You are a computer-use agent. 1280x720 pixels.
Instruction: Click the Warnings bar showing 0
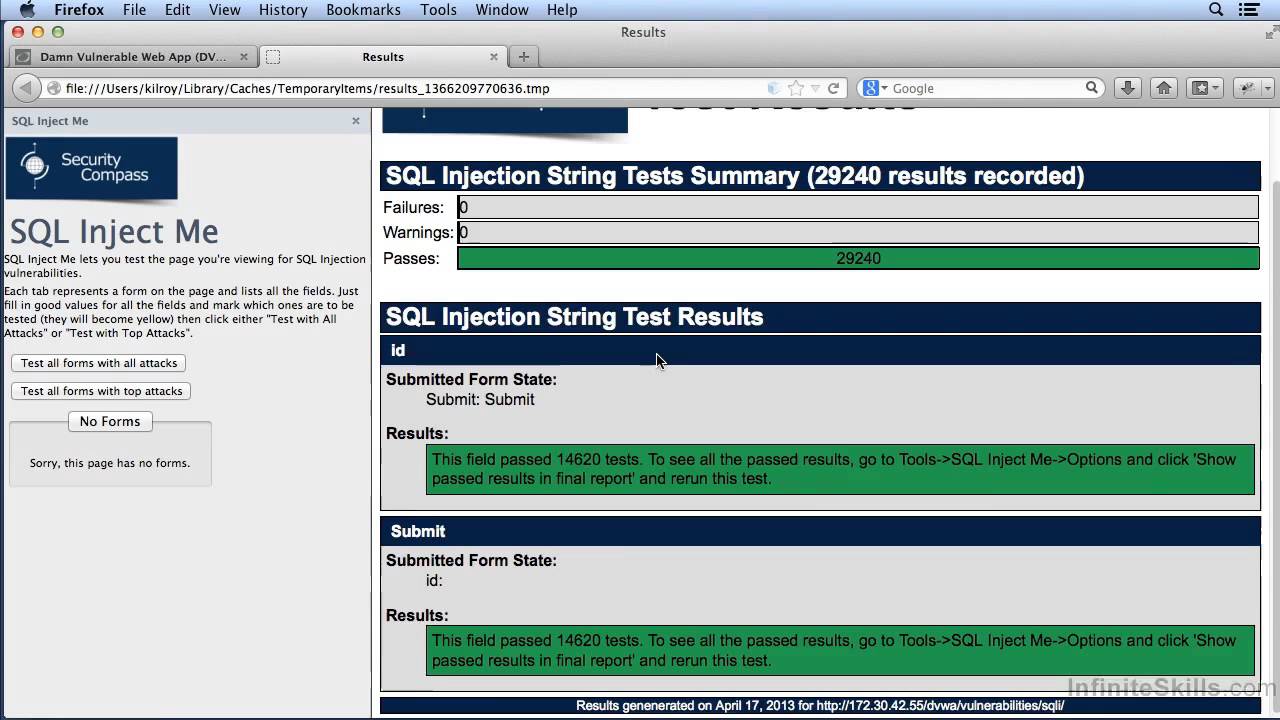858,233
